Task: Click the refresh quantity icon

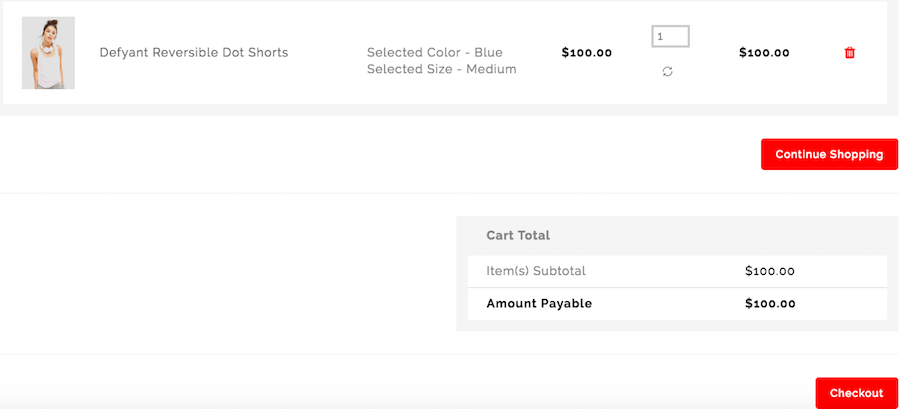Action: pyautogui.click(x=668, y=72)
